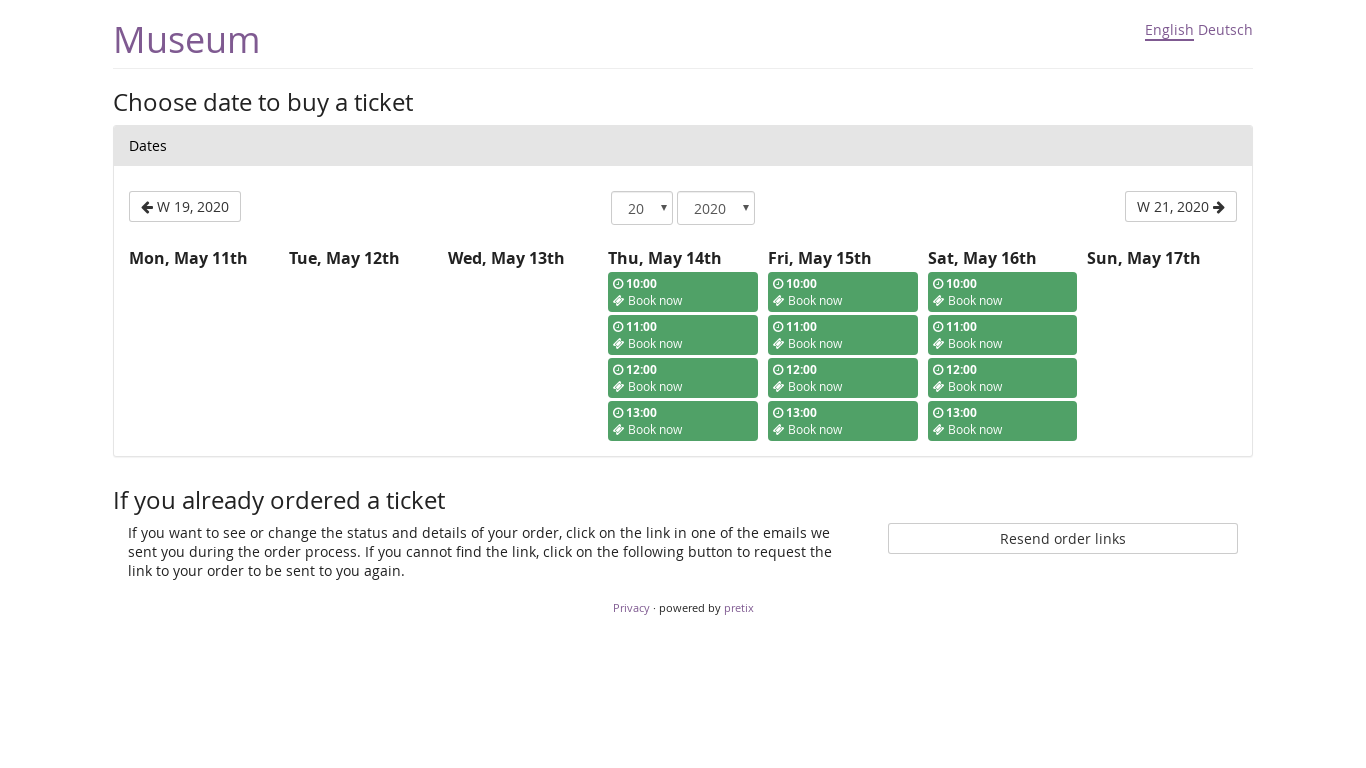Open the Privacy link in footer

tap(631, 608)
